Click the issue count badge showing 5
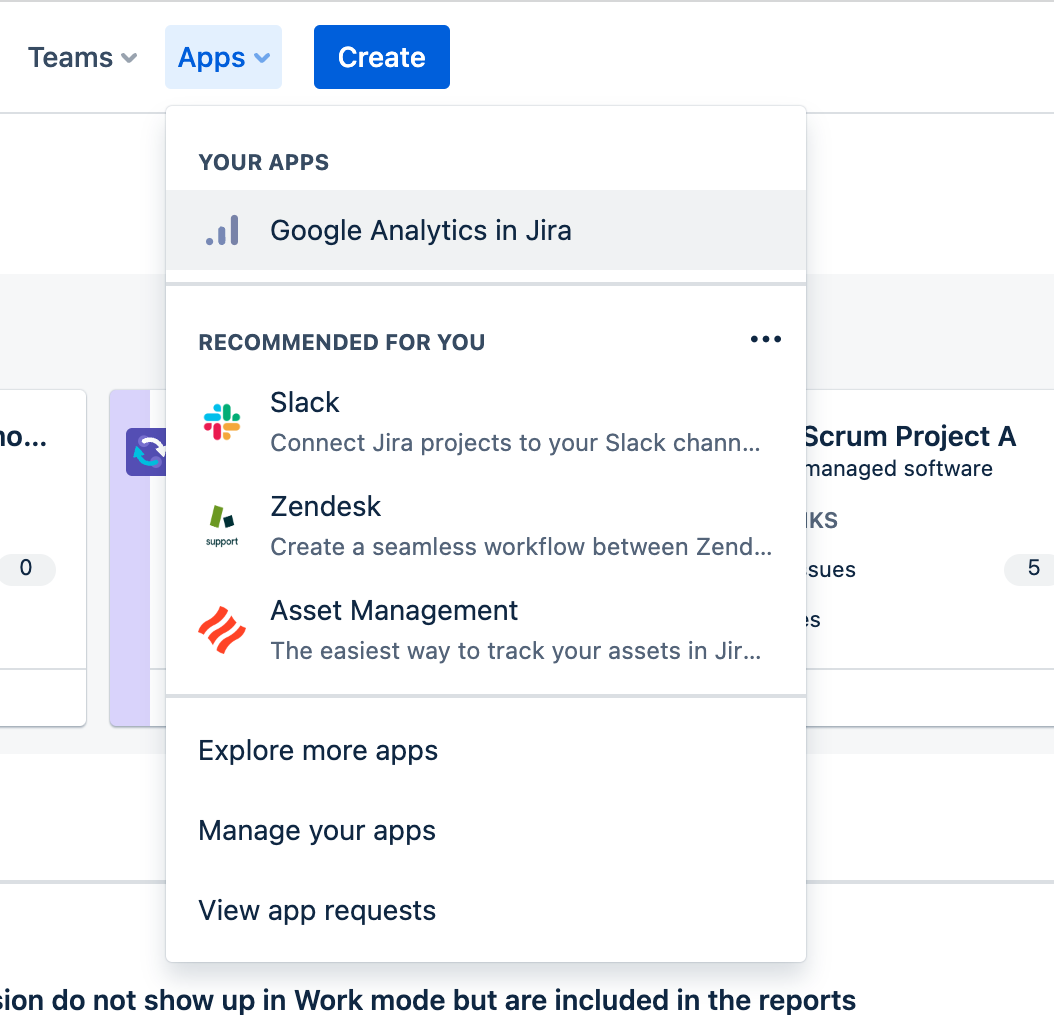The width and height of the screenshot is (1054, 1022). tap(1032, 569)
